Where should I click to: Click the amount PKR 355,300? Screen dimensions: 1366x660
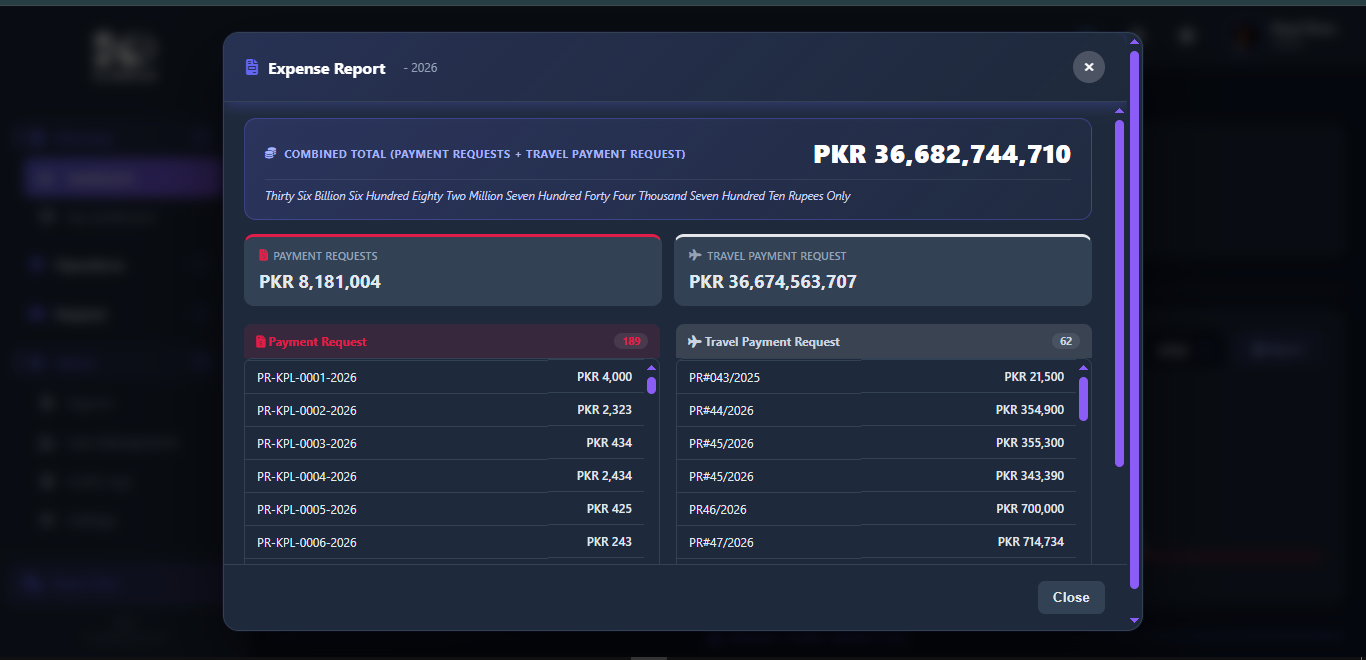tap(1030, 443)
